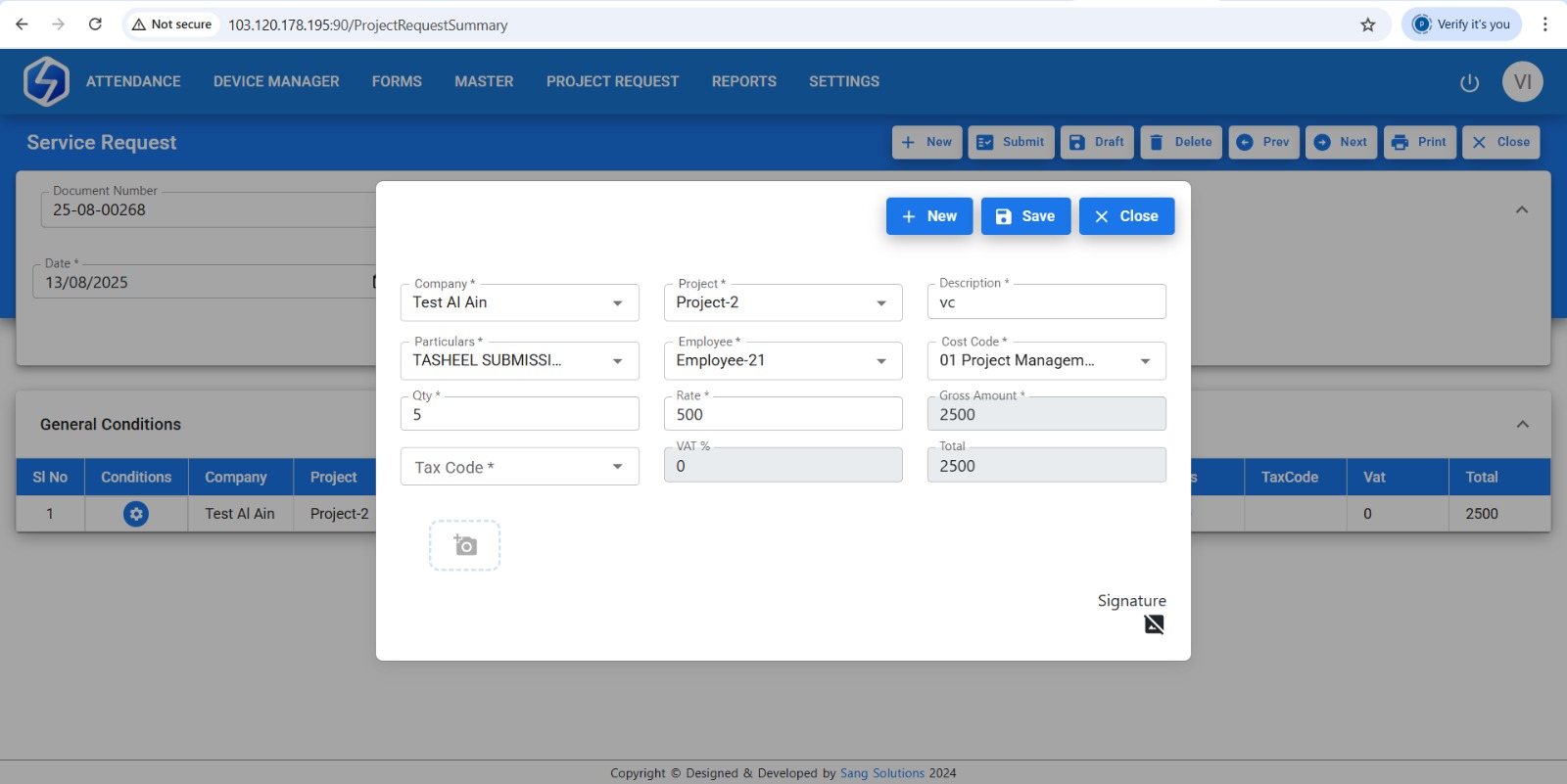Click the Sang Solutions link
1567x784 pixels.
click(x=881, y=773)
